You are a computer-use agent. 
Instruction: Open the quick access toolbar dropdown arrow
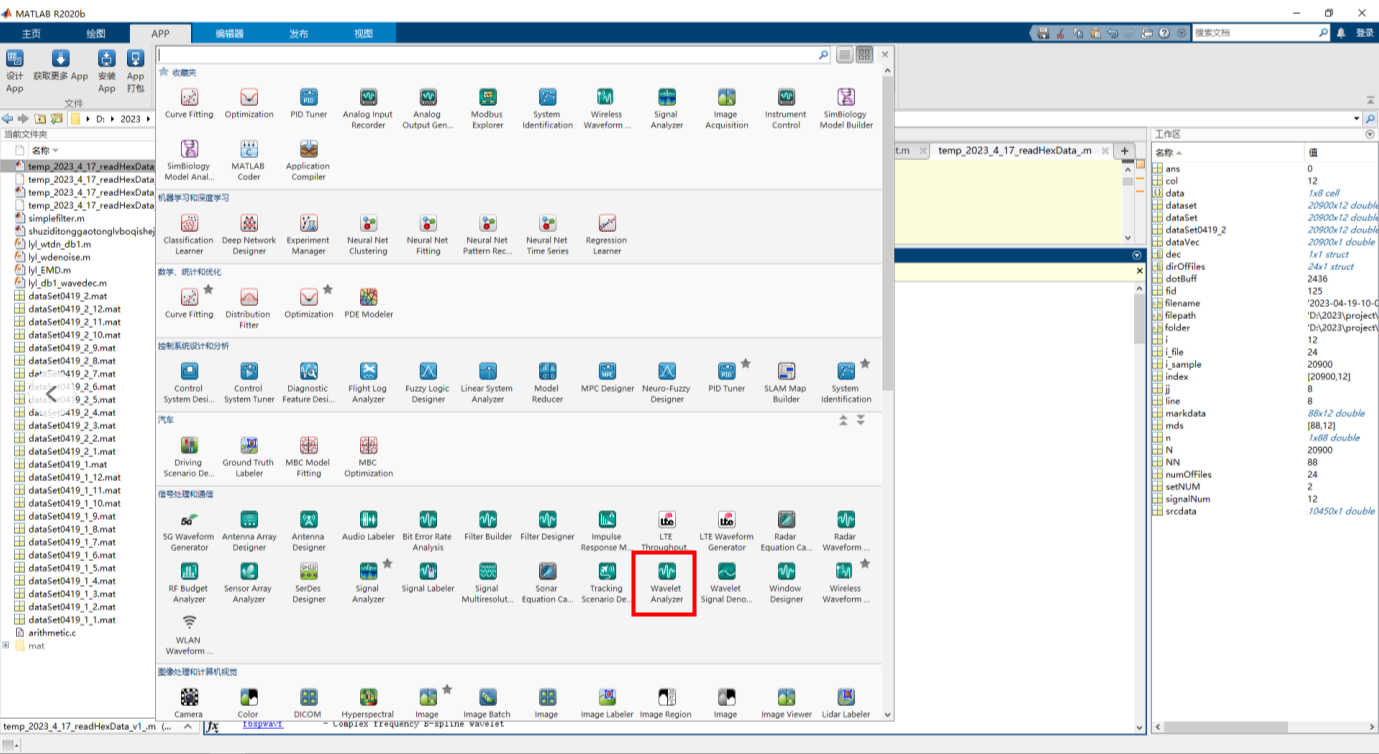coord(1183,33)
